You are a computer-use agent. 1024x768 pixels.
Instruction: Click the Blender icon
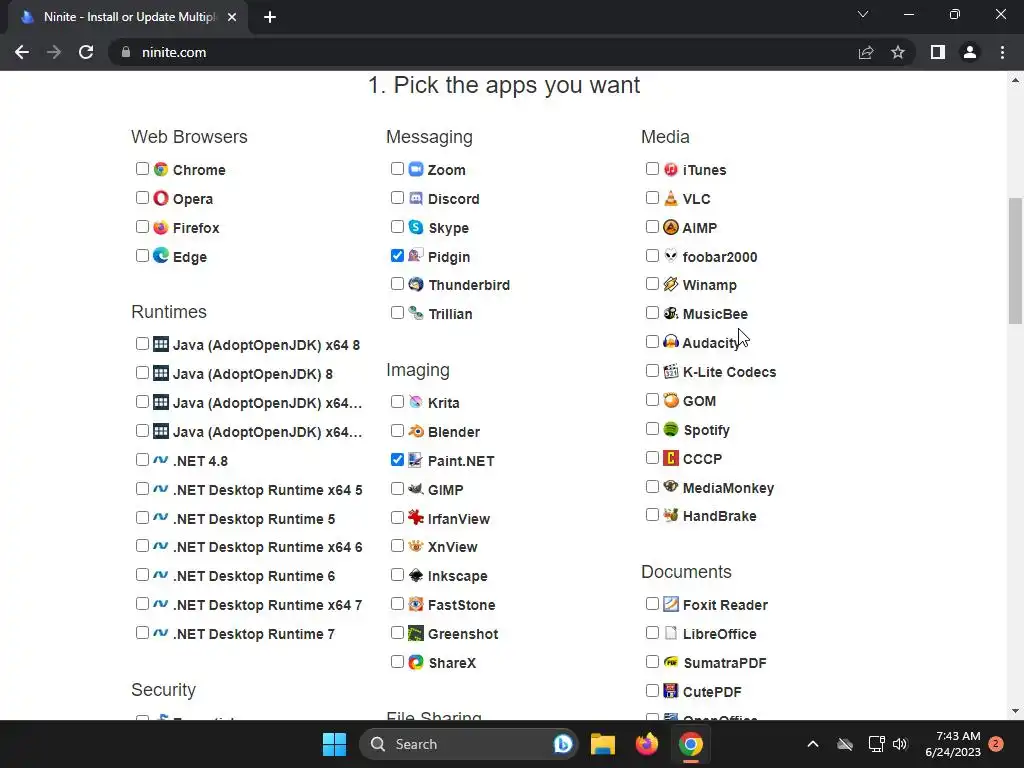(x=416, y=431)
